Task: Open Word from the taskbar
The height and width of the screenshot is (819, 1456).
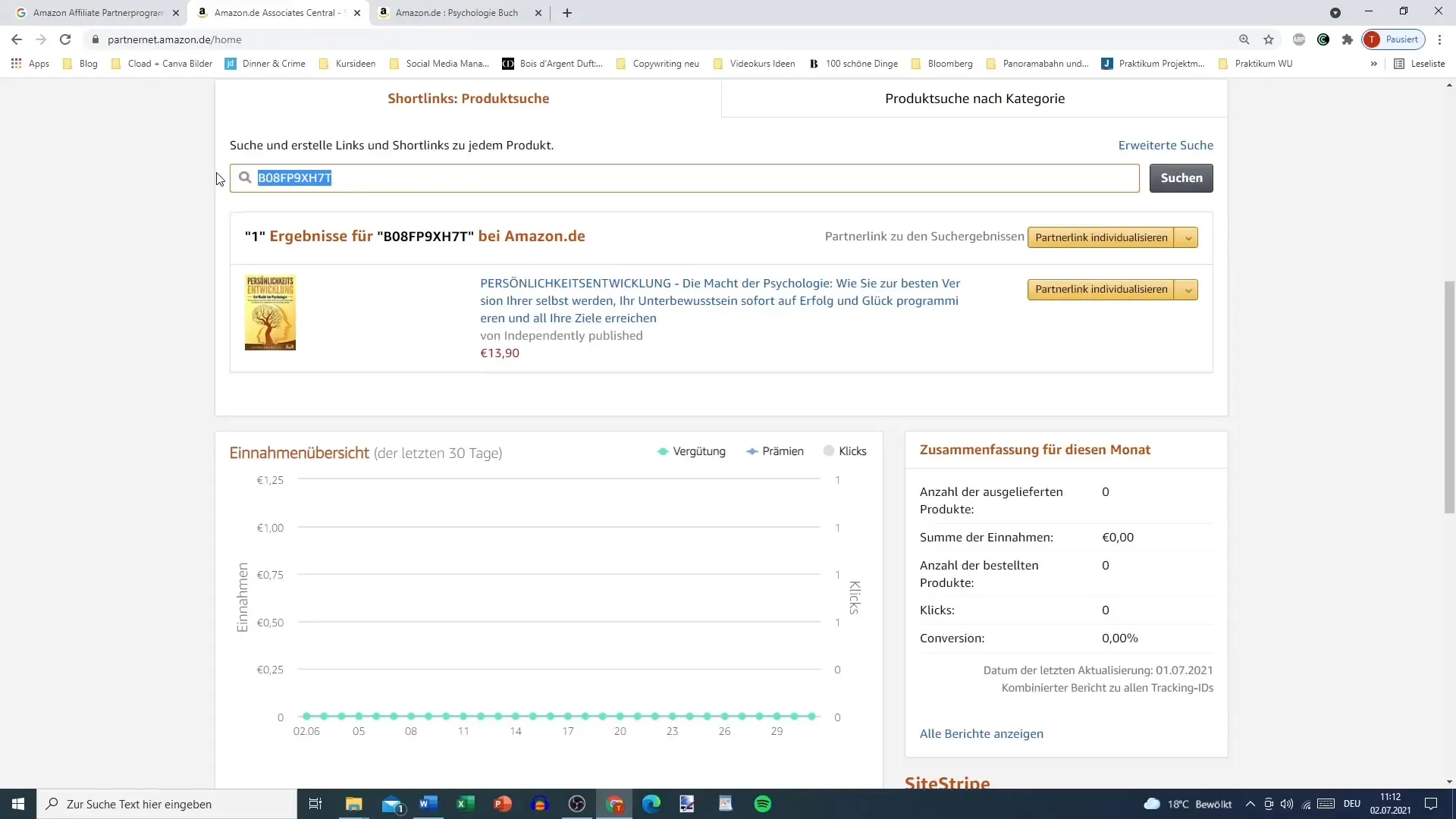Action: [428, 804]
